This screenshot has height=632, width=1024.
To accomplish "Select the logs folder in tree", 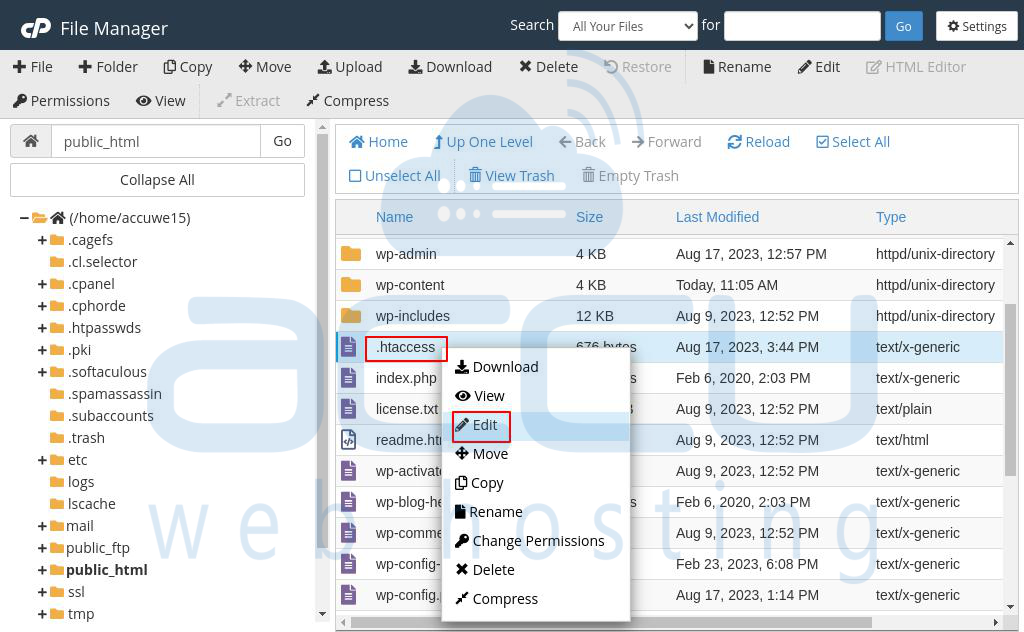I will coord(81,482).
